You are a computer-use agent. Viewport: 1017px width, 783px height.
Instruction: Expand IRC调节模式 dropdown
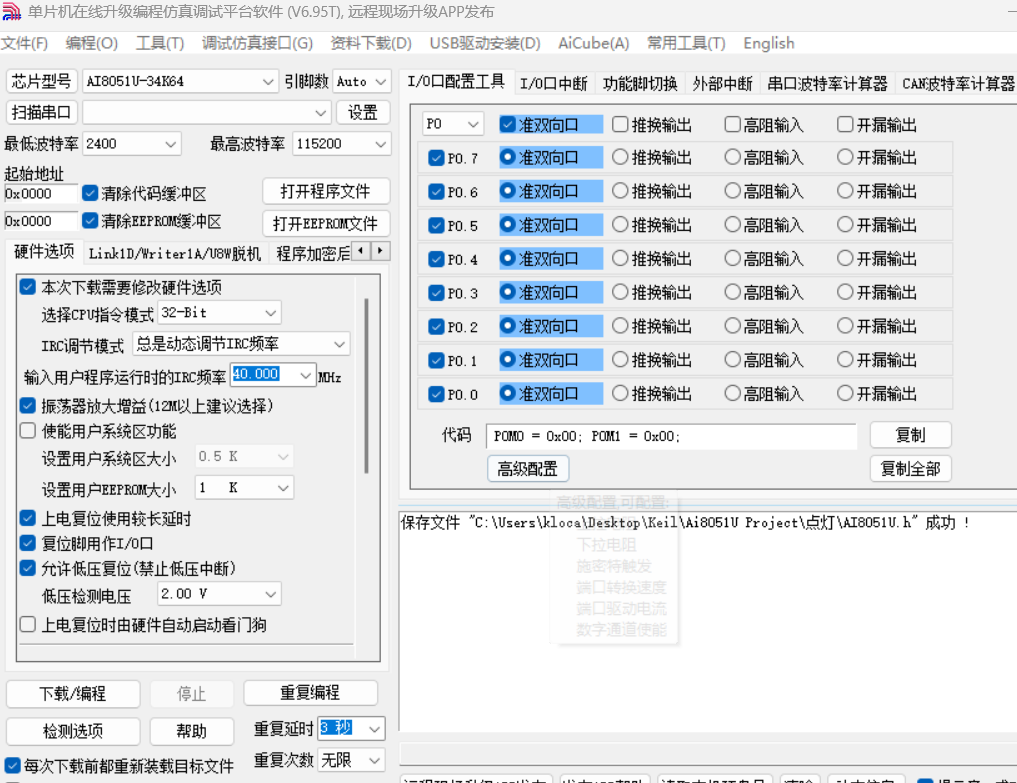tap(340, 344)
